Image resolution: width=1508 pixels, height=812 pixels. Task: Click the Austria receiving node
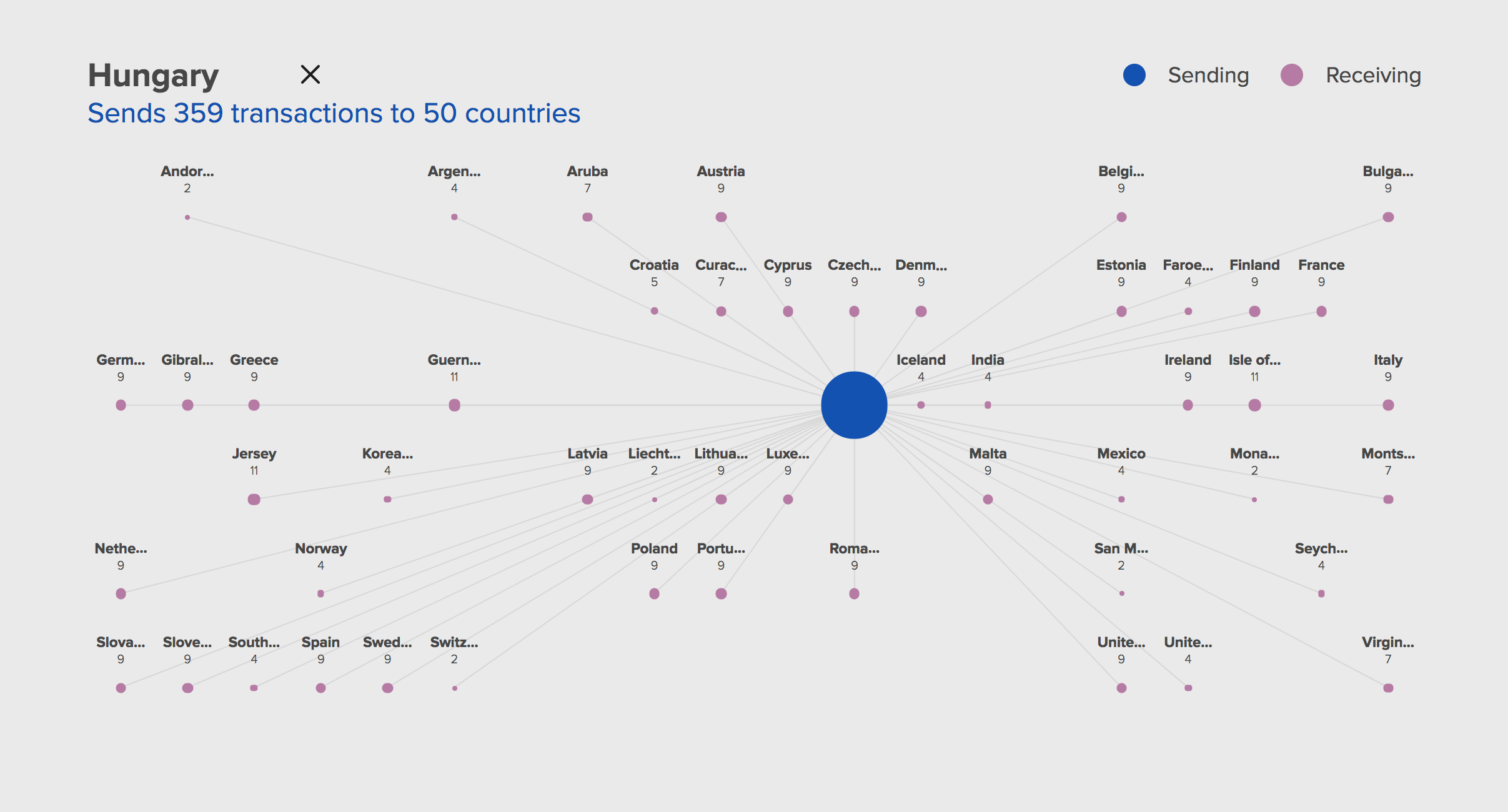(x=721, y=217)
